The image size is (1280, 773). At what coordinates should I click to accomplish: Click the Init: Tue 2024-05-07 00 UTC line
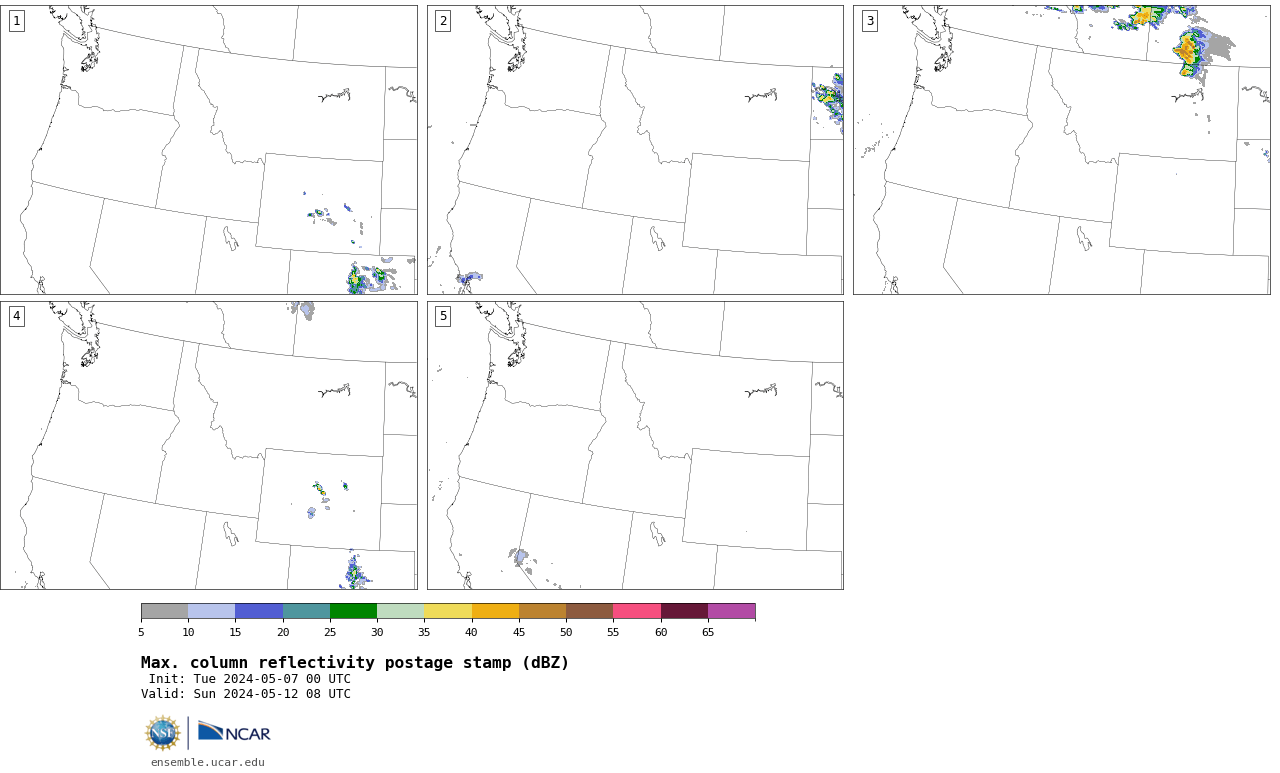(250, 679)
